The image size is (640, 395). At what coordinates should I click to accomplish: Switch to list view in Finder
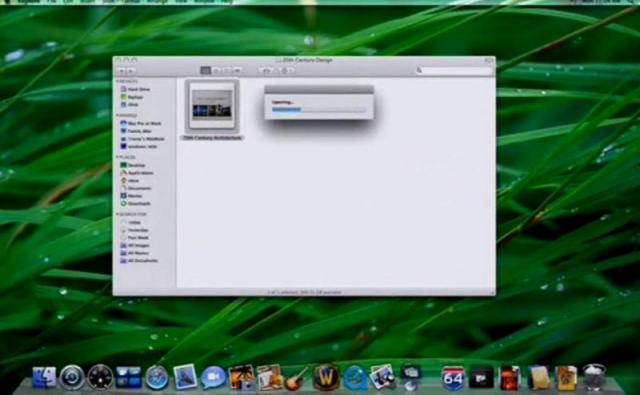[216, 71]
